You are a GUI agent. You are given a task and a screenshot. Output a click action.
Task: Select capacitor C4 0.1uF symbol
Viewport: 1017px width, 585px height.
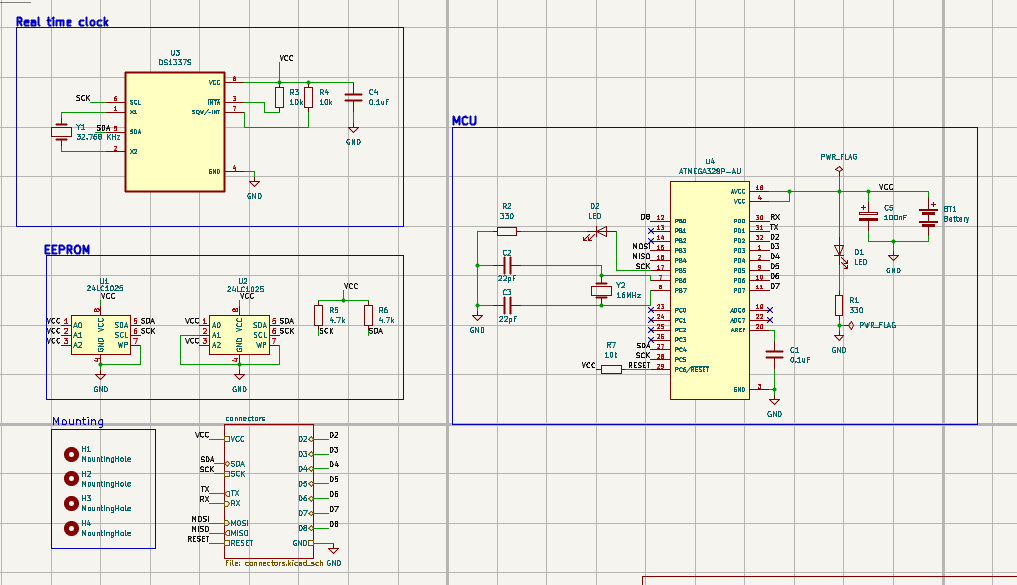pos(353,97)
